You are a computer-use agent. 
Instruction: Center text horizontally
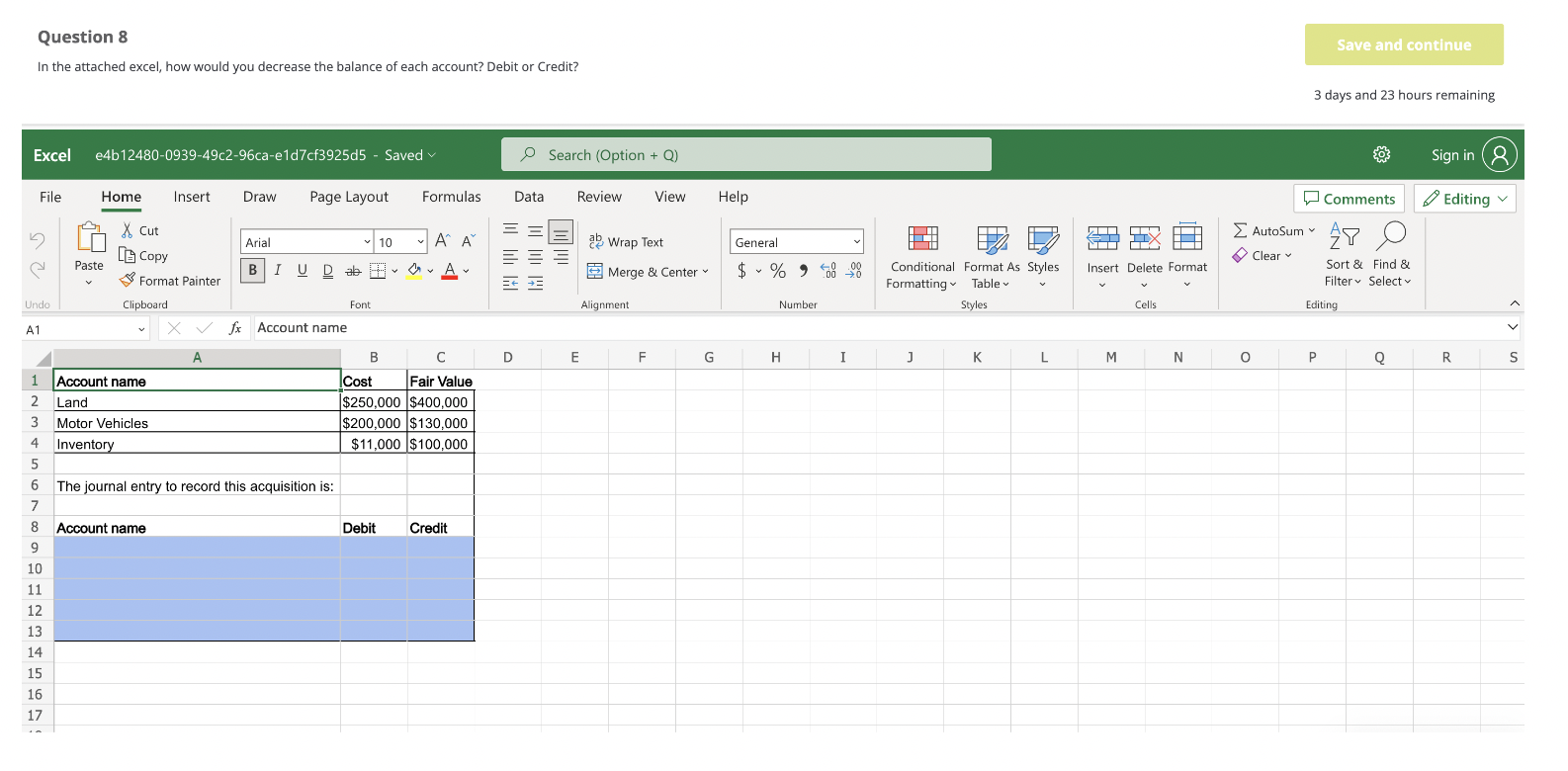pyautogui.click(x=535, y=257)
